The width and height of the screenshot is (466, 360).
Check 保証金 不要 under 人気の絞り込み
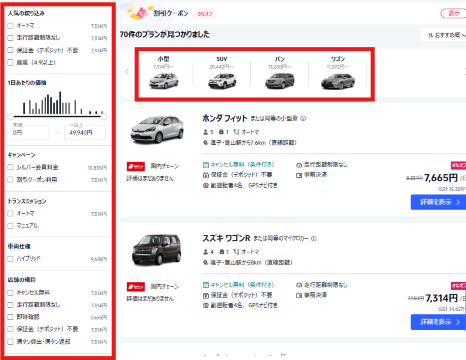(x=10, y=50)
